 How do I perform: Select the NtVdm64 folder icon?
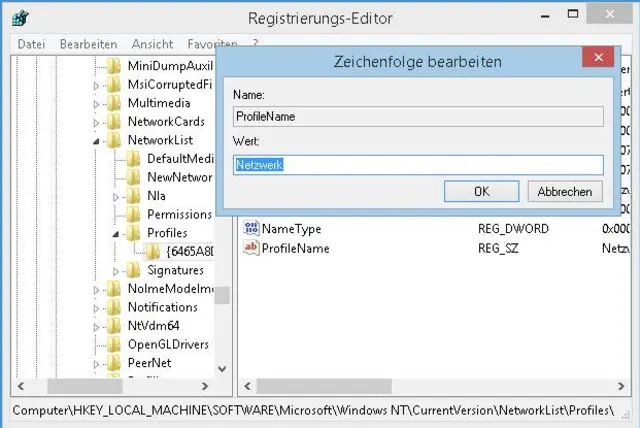[114, 326]
